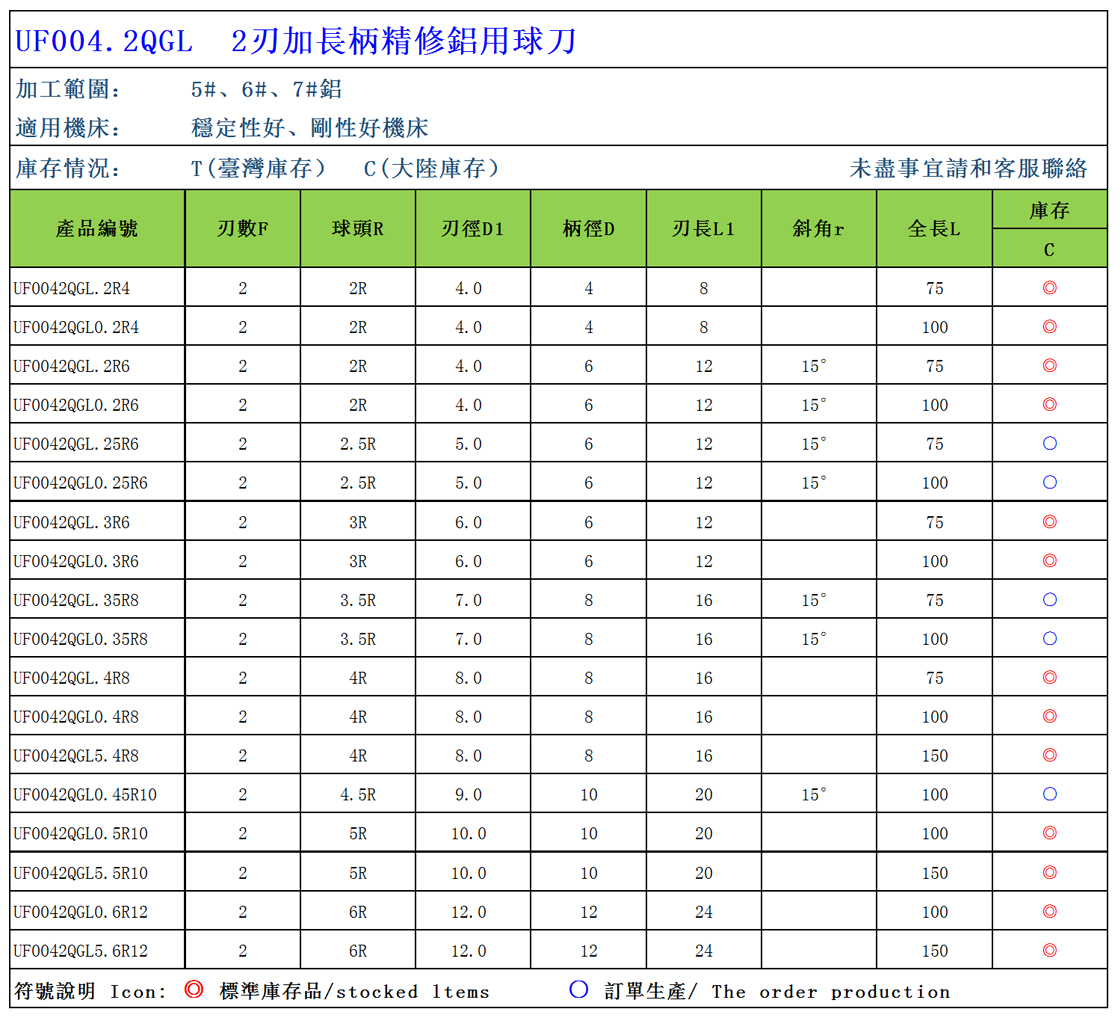Click stock icon in row UF0042QGL0.5R10
The width and height of the screenshot is (1120, 1017).
(1049, 833)
